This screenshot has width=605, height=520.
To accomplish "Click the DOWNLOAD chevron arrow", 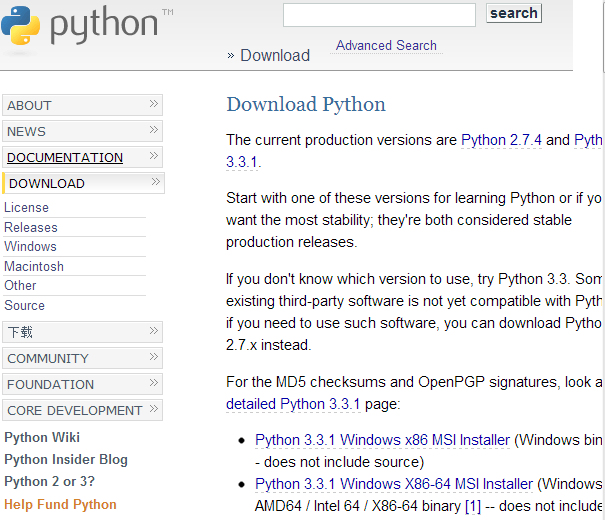I will pyautogui.click(x=155, y=181).
